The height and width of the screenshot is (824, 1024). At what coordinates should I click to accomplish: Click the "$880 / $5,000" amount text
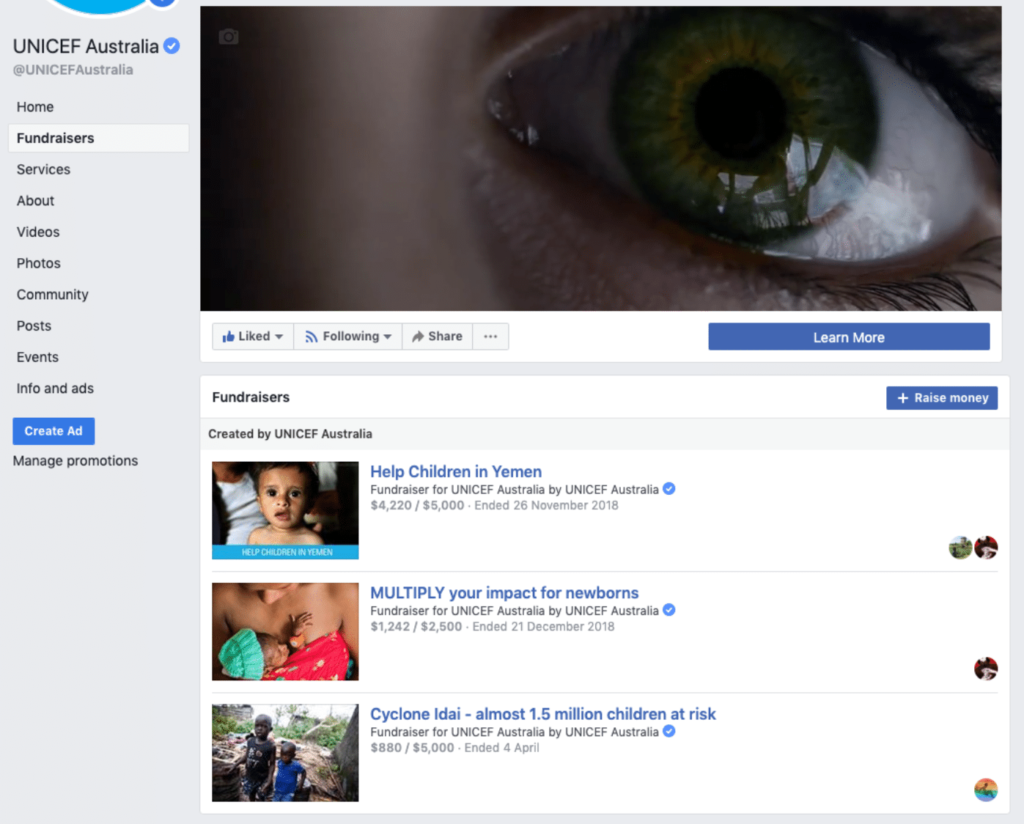pos(412,748)
